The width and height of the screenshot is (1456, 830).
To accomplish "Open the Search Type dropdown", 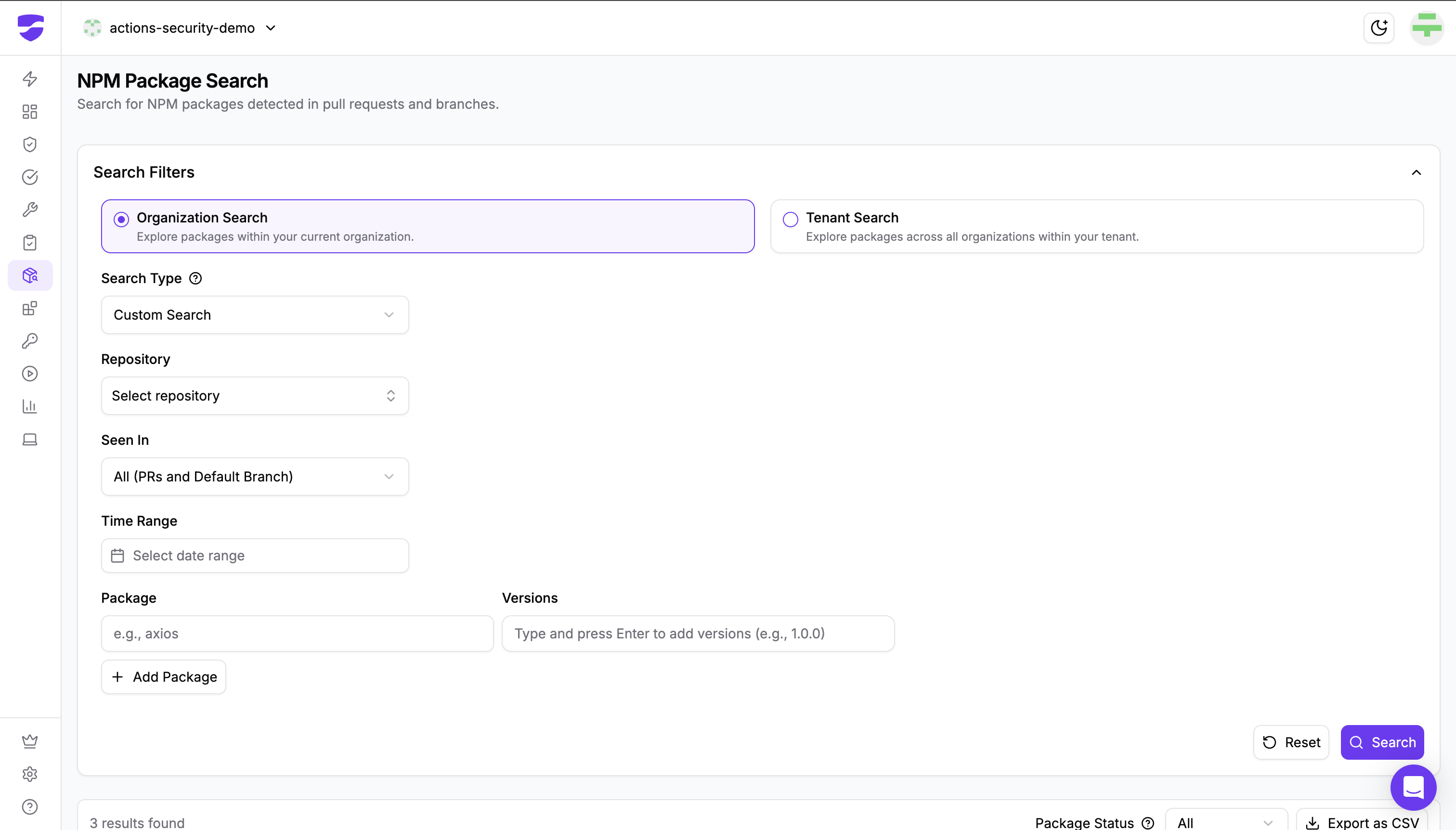I will pos(255,315).
